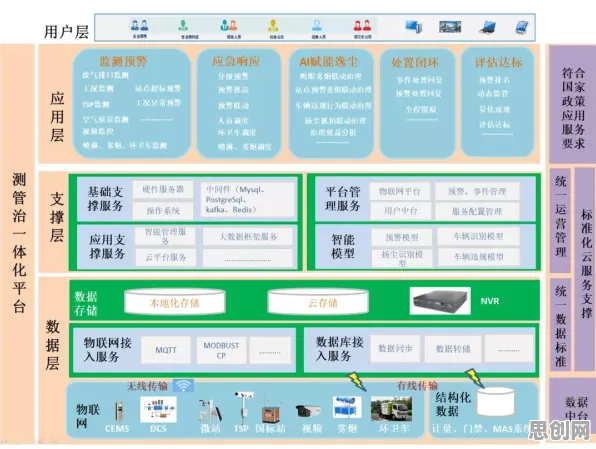The image size is (596, 449).
Task: Click the 本地化存储 cylinder
Action: coord(175,302)
